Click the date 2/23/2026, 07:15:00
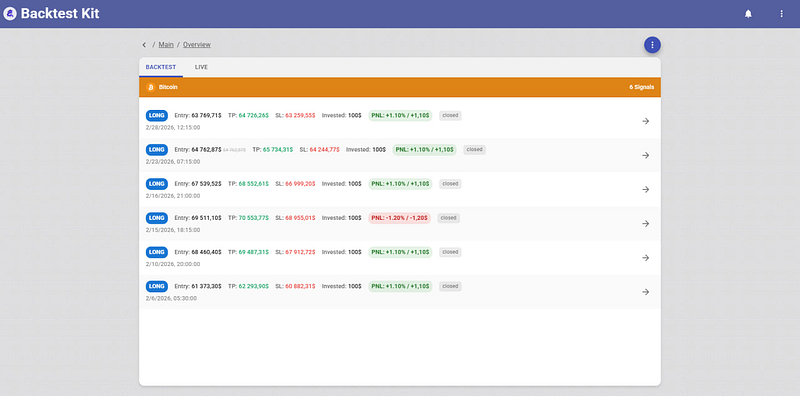 (x=173, y=162)
